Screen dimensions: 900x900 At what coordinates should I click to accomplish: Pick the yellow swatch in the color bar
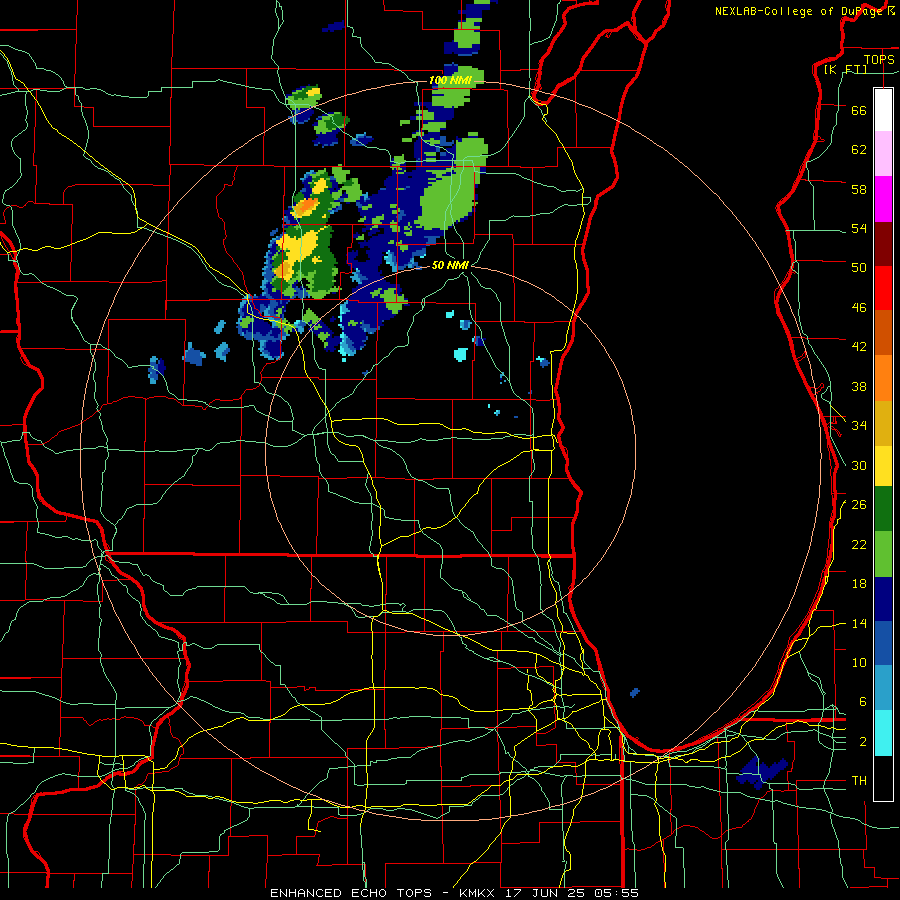tap(883, 466)
